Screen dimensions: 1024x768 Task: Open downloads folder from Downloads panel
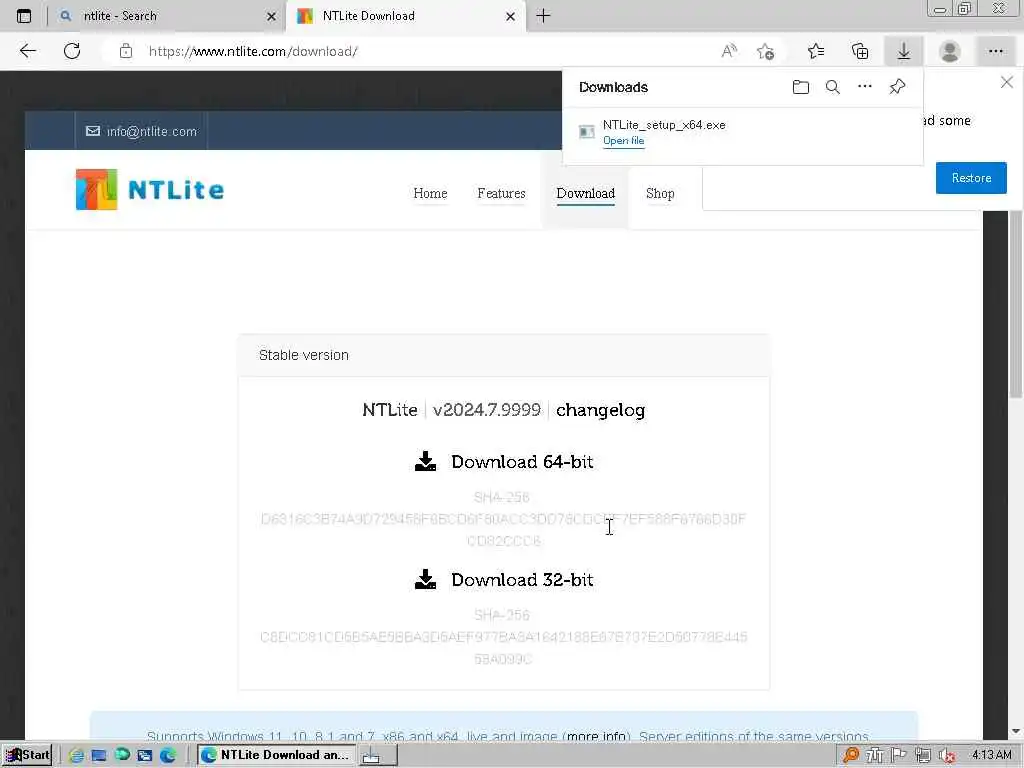pos(801,87)
